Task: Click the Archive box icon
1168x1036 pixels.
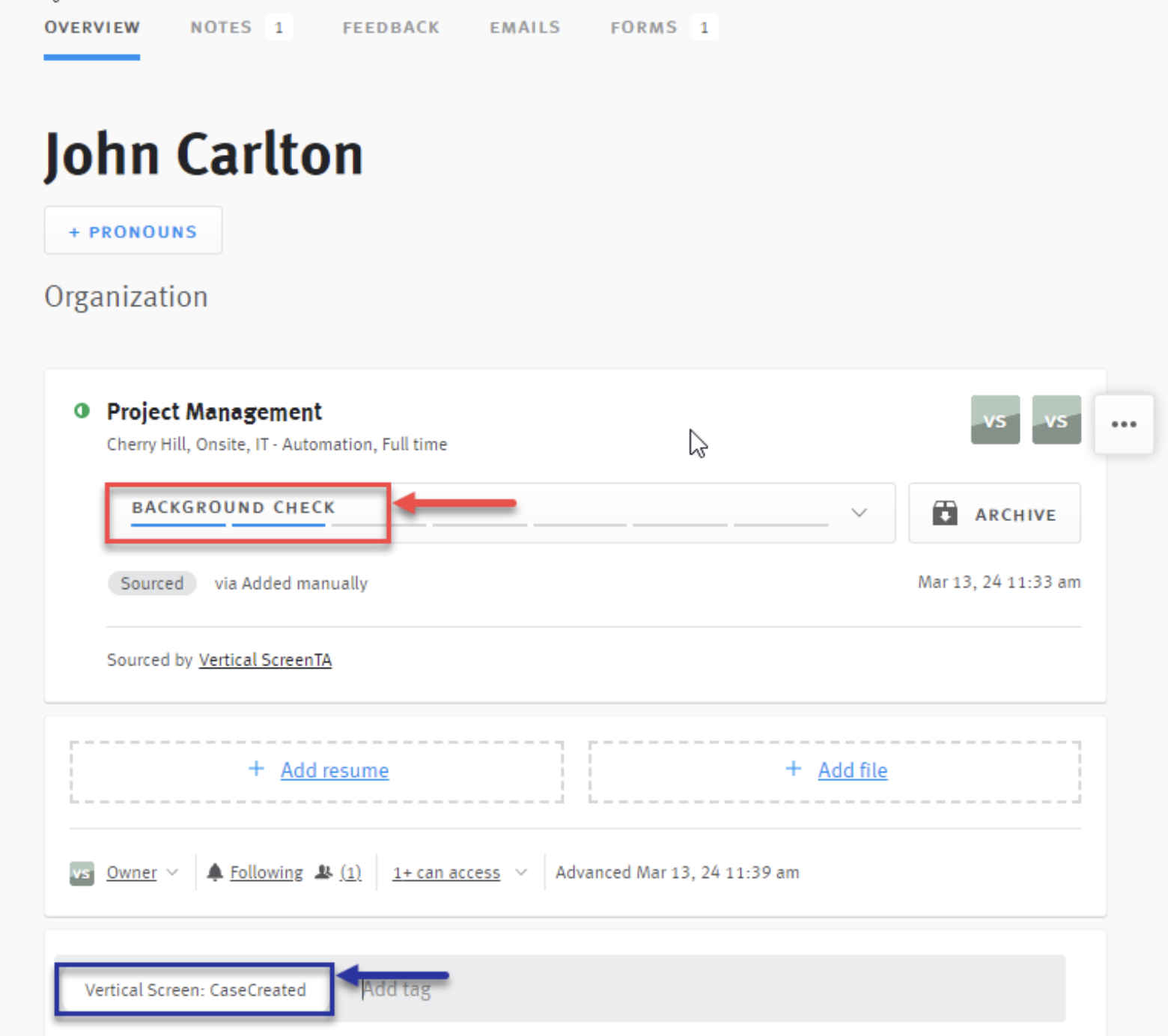Action: point(945,513)
